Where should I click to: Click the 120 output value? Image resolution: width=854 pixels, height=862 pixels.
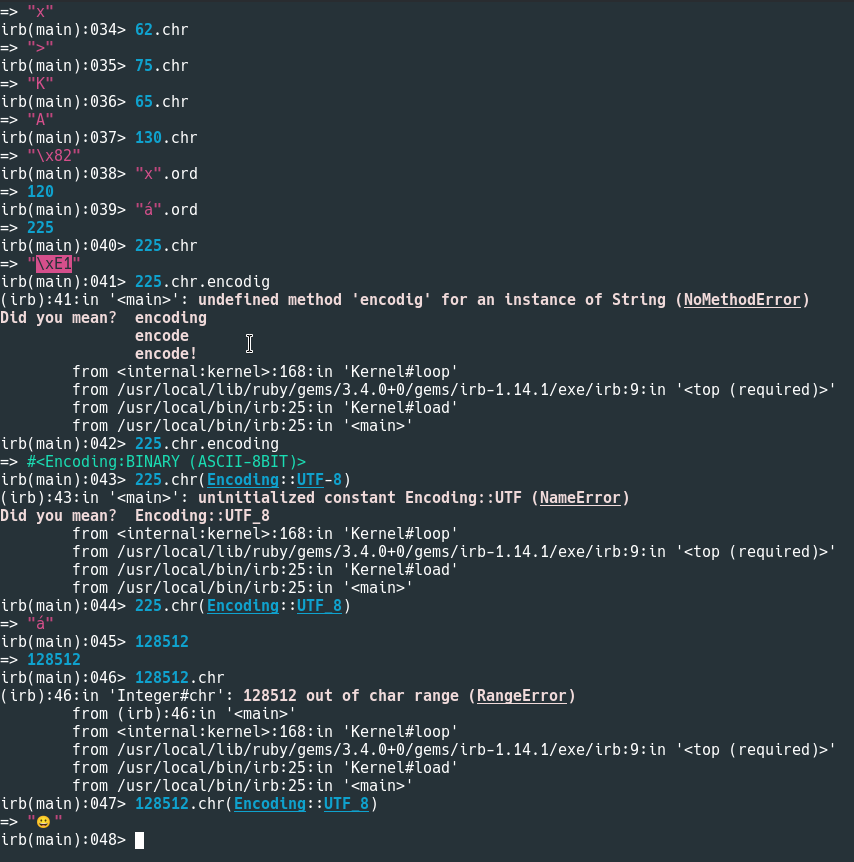tap(40, 192)
